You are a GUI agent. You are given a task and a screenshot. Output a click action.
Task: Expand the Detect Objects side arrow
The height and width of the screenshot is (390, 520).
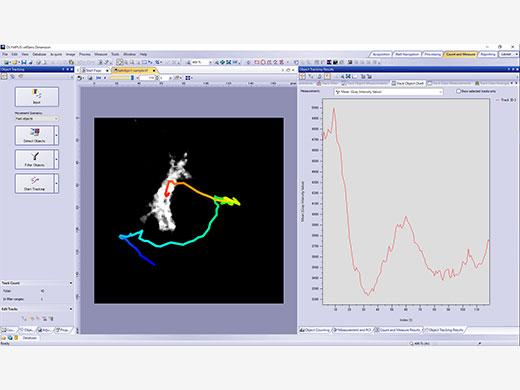point(56,135)
